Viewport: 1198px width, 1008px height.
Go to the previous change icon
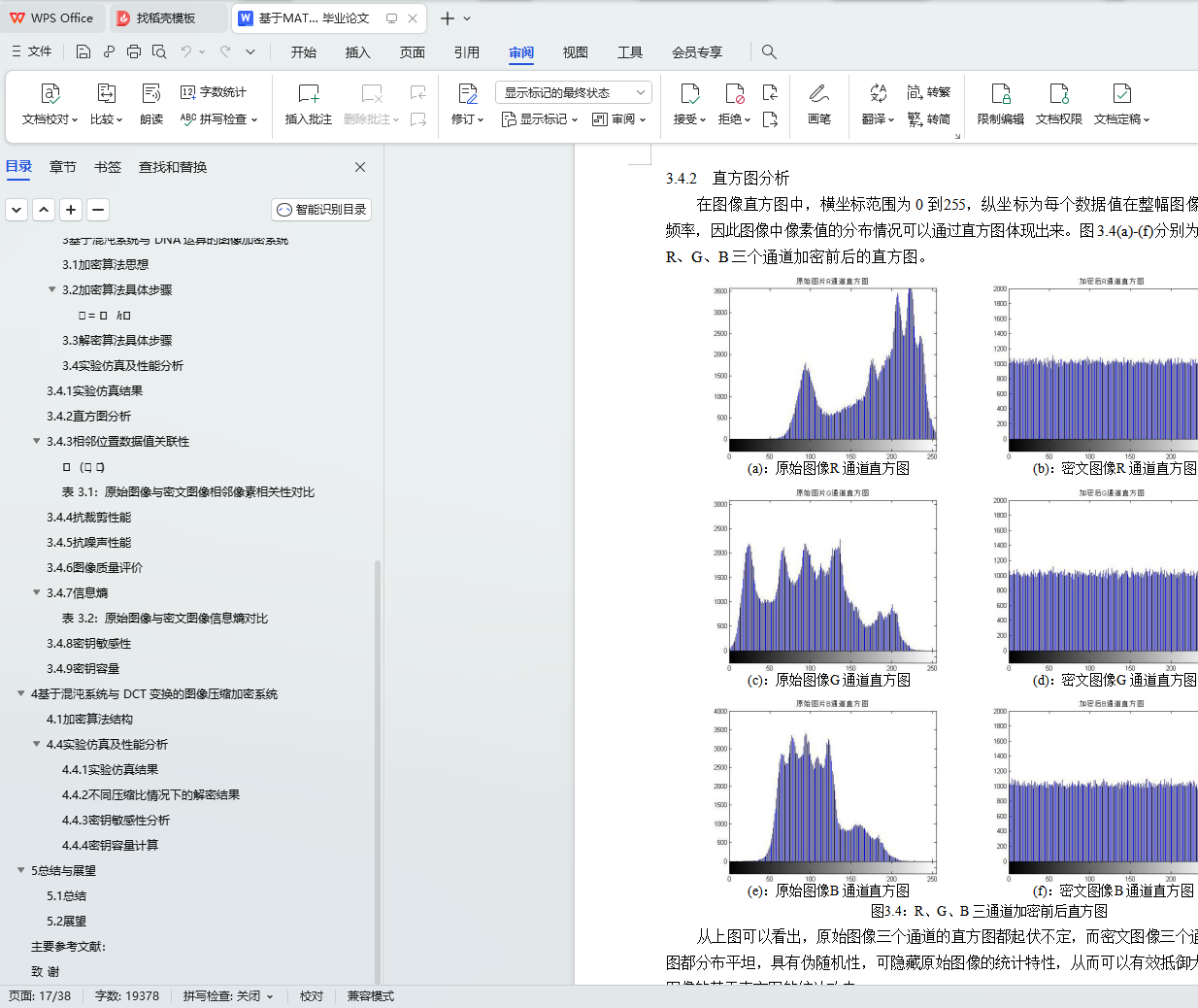tap(770, 92)
